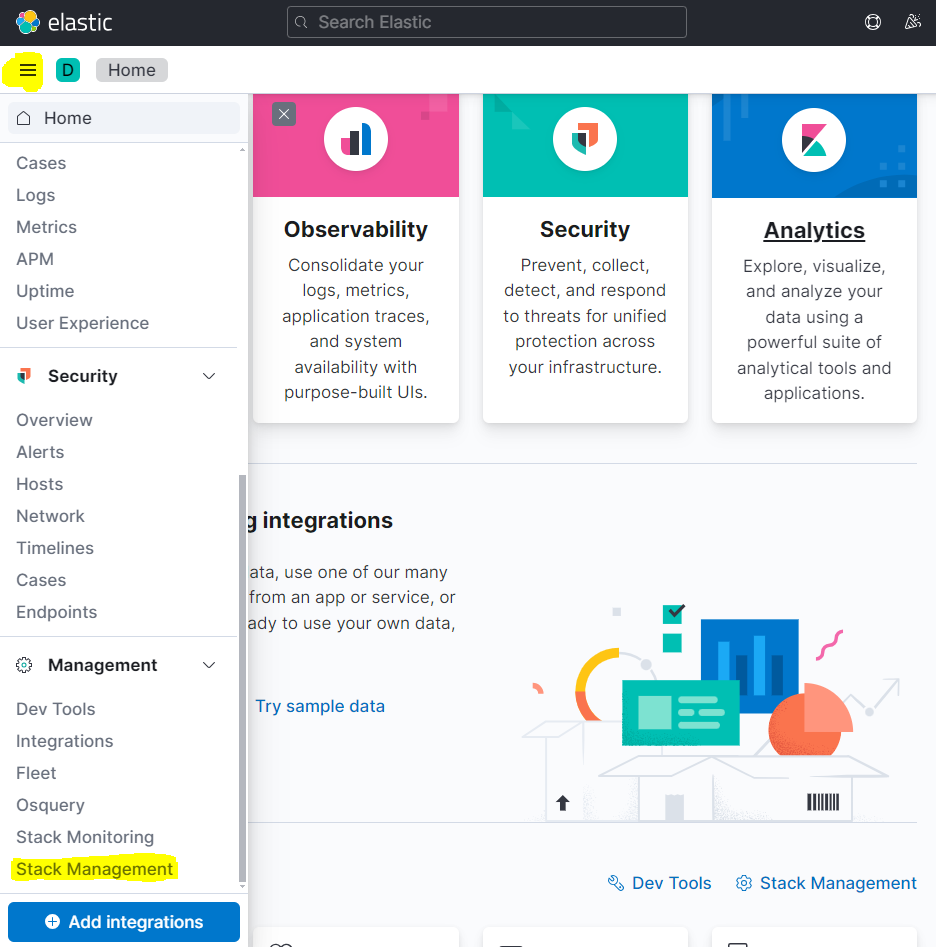Click the sidebar vertical scrollbar
Image resolution: width=936 pixels, height=947 pixels.
242,678
